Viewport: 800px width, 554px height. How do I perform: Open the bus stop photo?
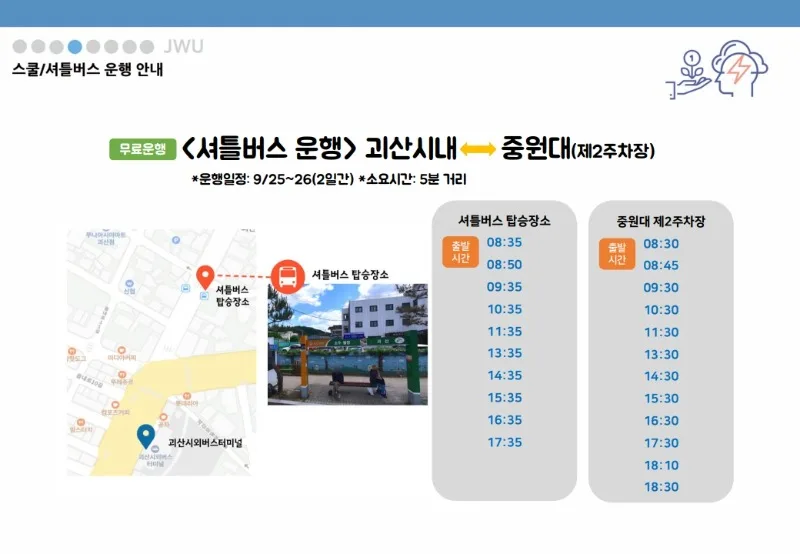tap(347, 344)
